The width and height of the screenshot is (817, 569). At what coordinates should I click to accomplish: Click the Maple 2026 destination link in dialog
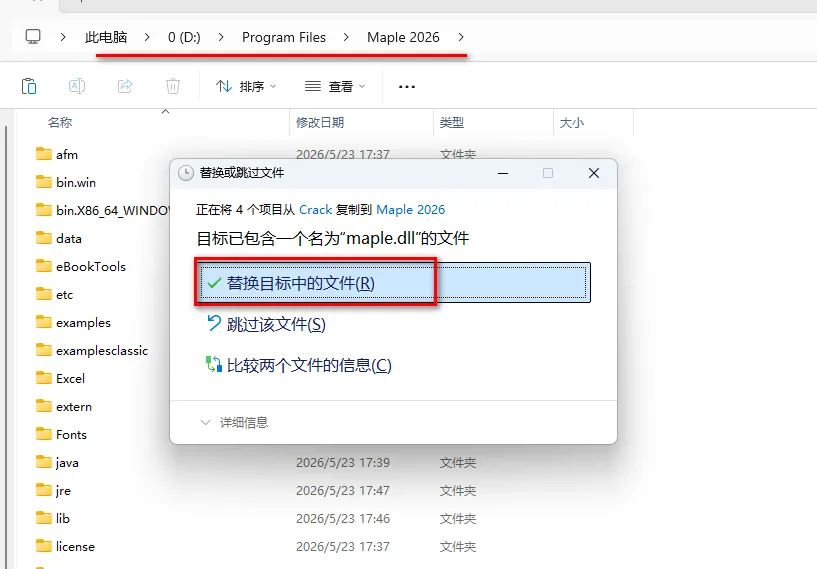[411, 209]
